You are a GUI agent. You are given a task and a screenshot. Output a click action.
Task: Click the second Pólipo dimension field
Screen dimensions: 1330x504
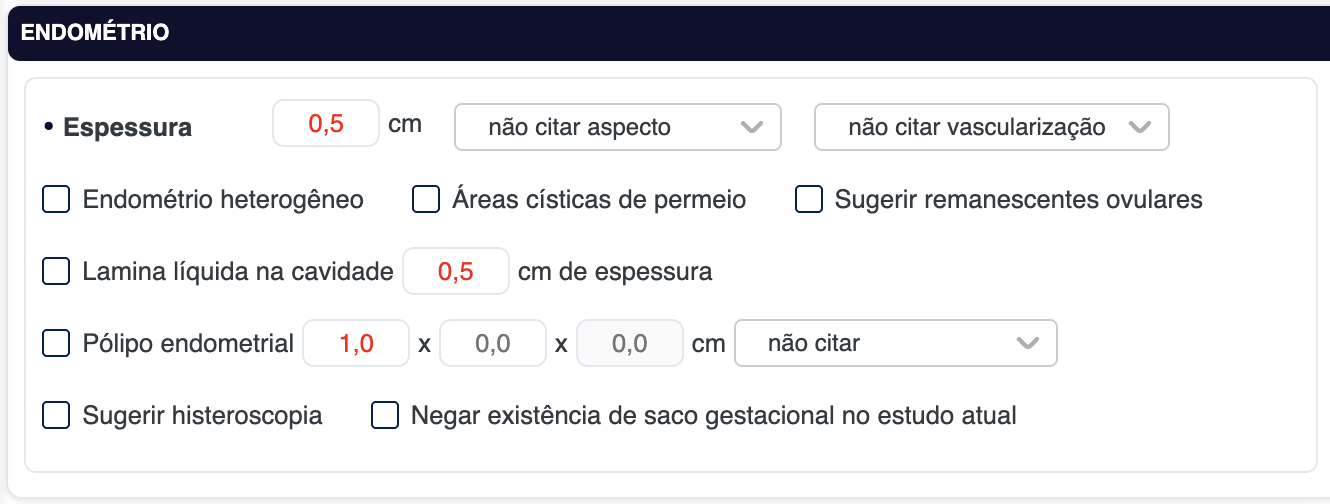tap(493, 344)
